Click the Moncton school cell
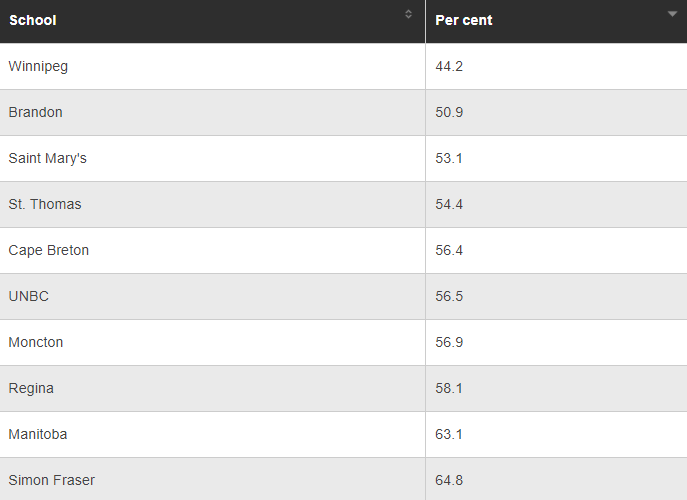 [35, 342]
